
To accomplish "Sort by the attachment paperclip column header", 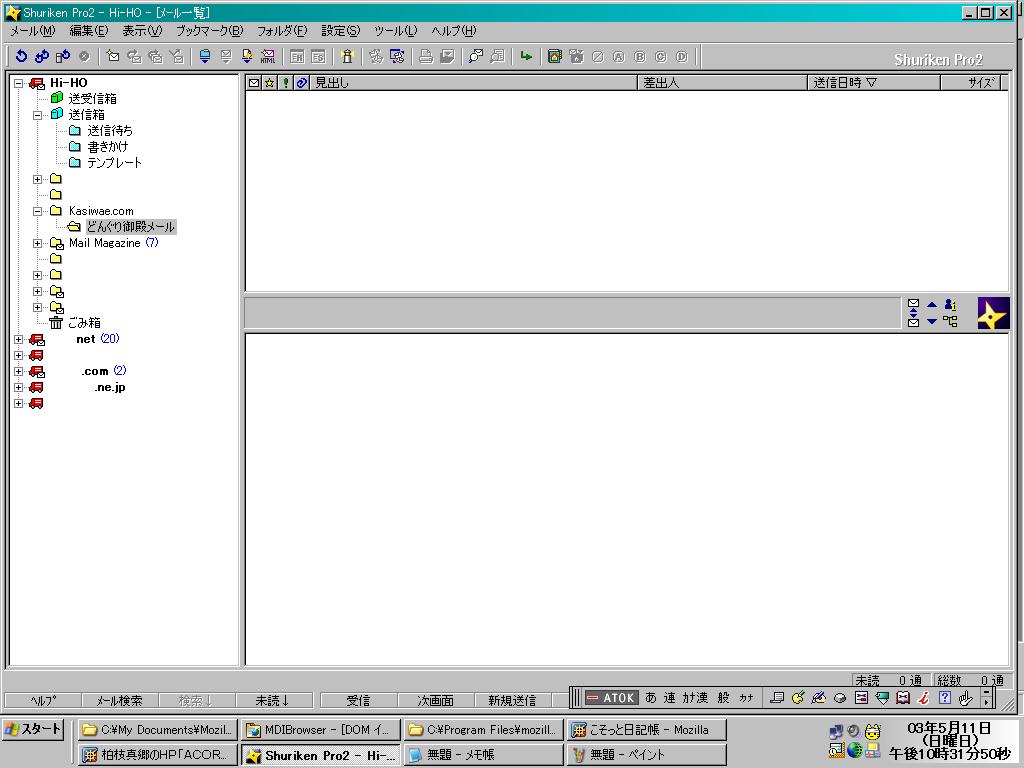I will pyautogui.click(x=302, y=83).
